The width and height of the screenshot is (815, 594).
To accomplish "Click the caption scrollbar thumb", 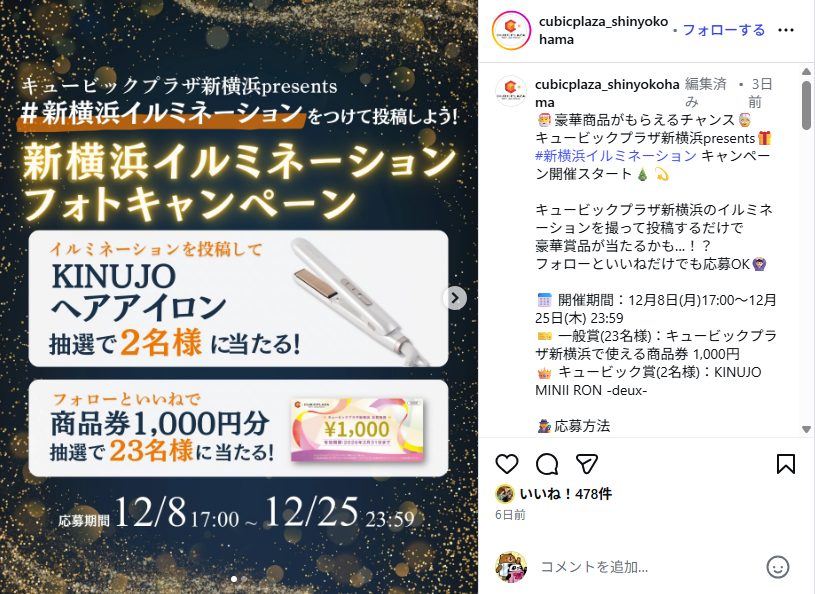I will coord(806,104).
